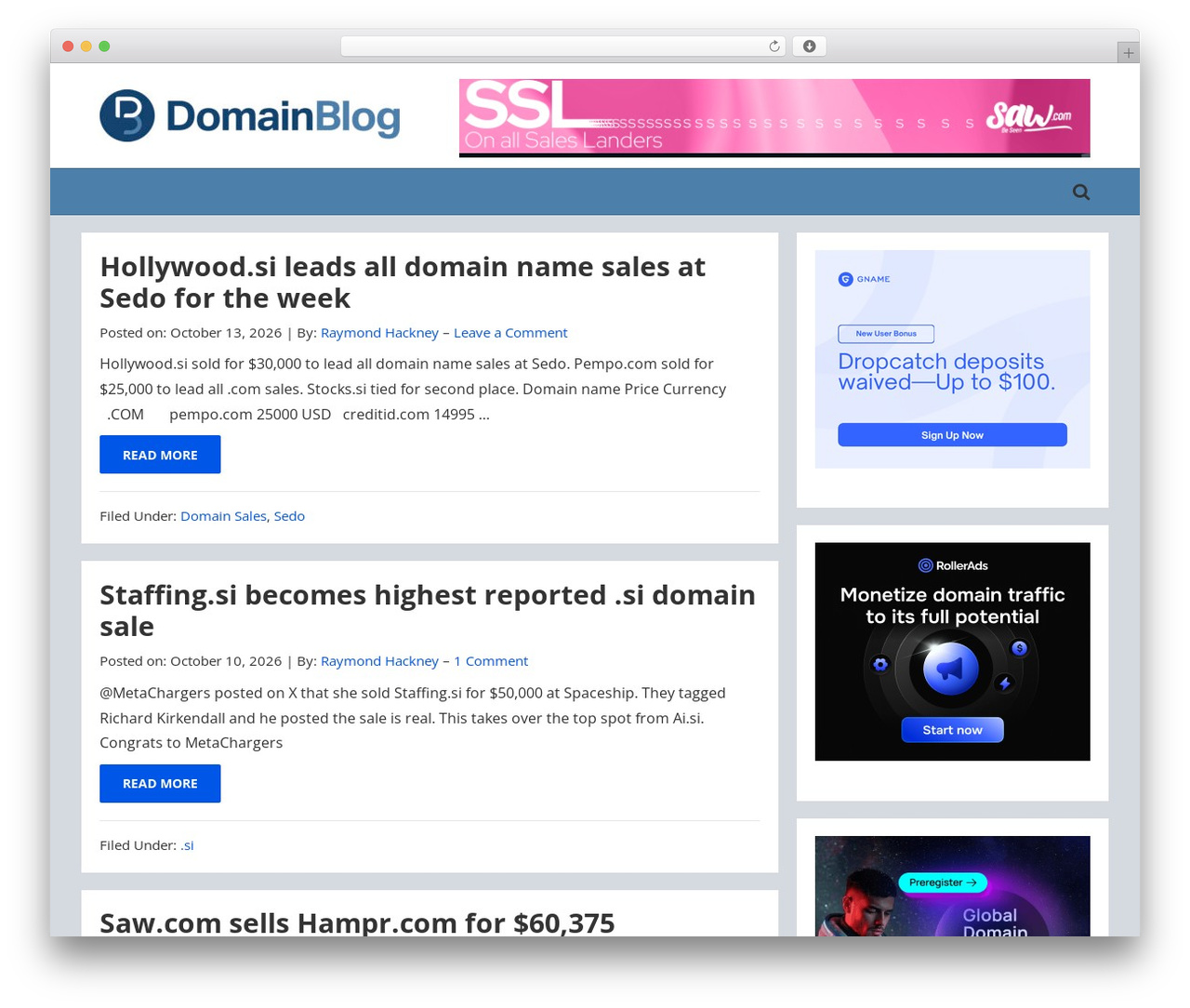Open headline 'Saw.com sells Hampr.com for $60,375'
The image size is (1190, 1008).
357,922
